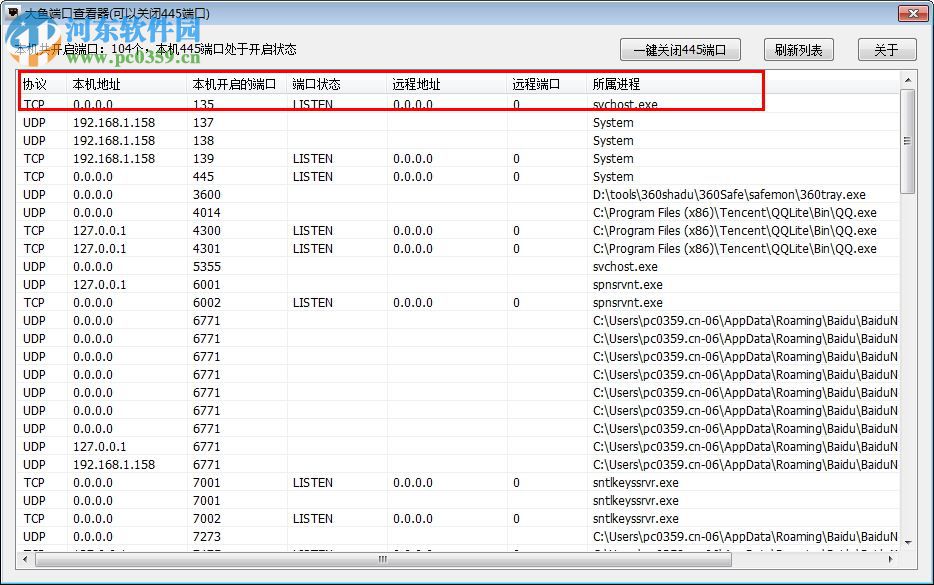Image resolution: width=934 pixels, height=585 pixels.
Task: Click the vertical scrollbar down arrow
Action: coord(909,545)
